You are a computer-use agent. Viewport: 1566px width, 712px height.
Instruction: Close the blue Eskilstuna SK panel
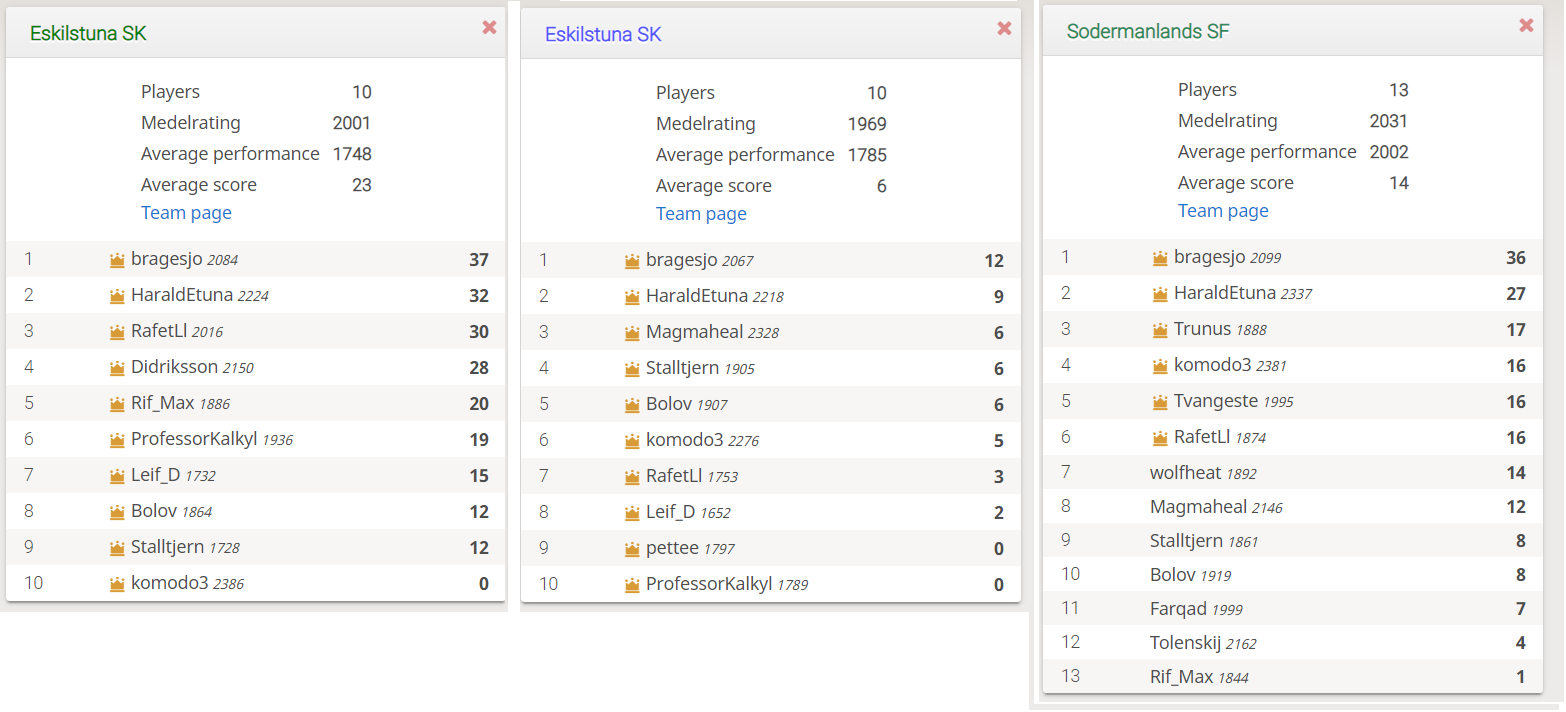(1004, 28)
